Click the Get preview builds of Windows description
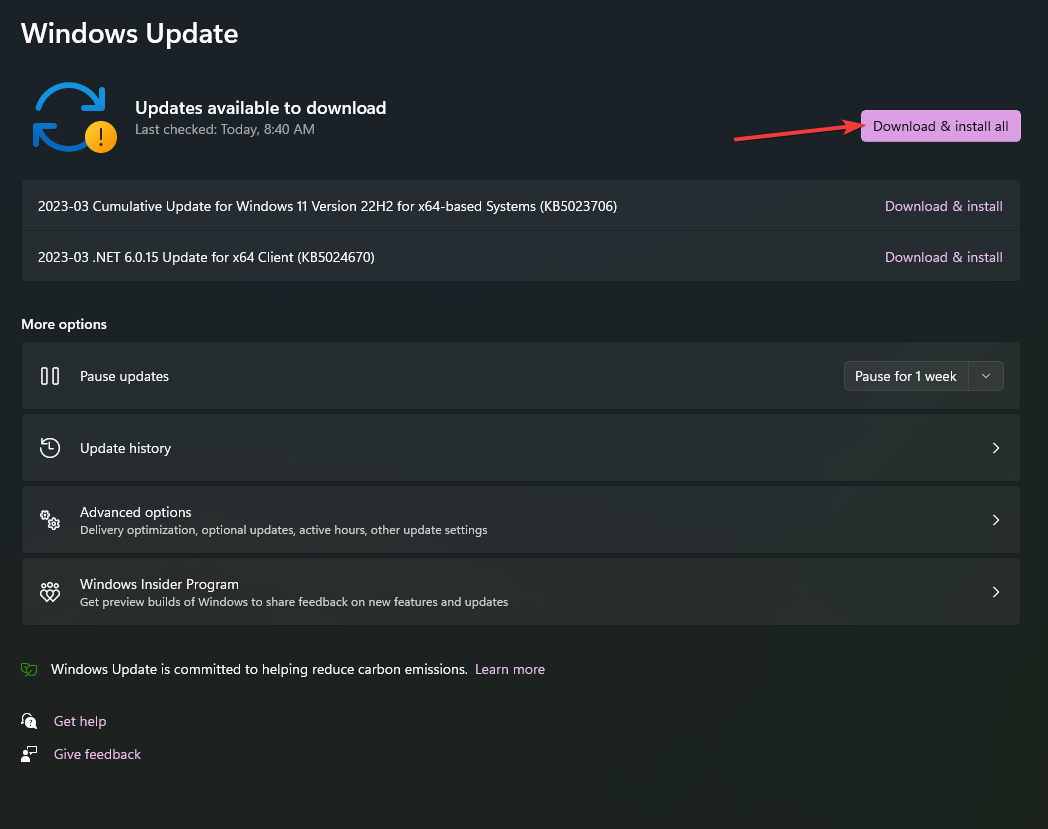 294,602
